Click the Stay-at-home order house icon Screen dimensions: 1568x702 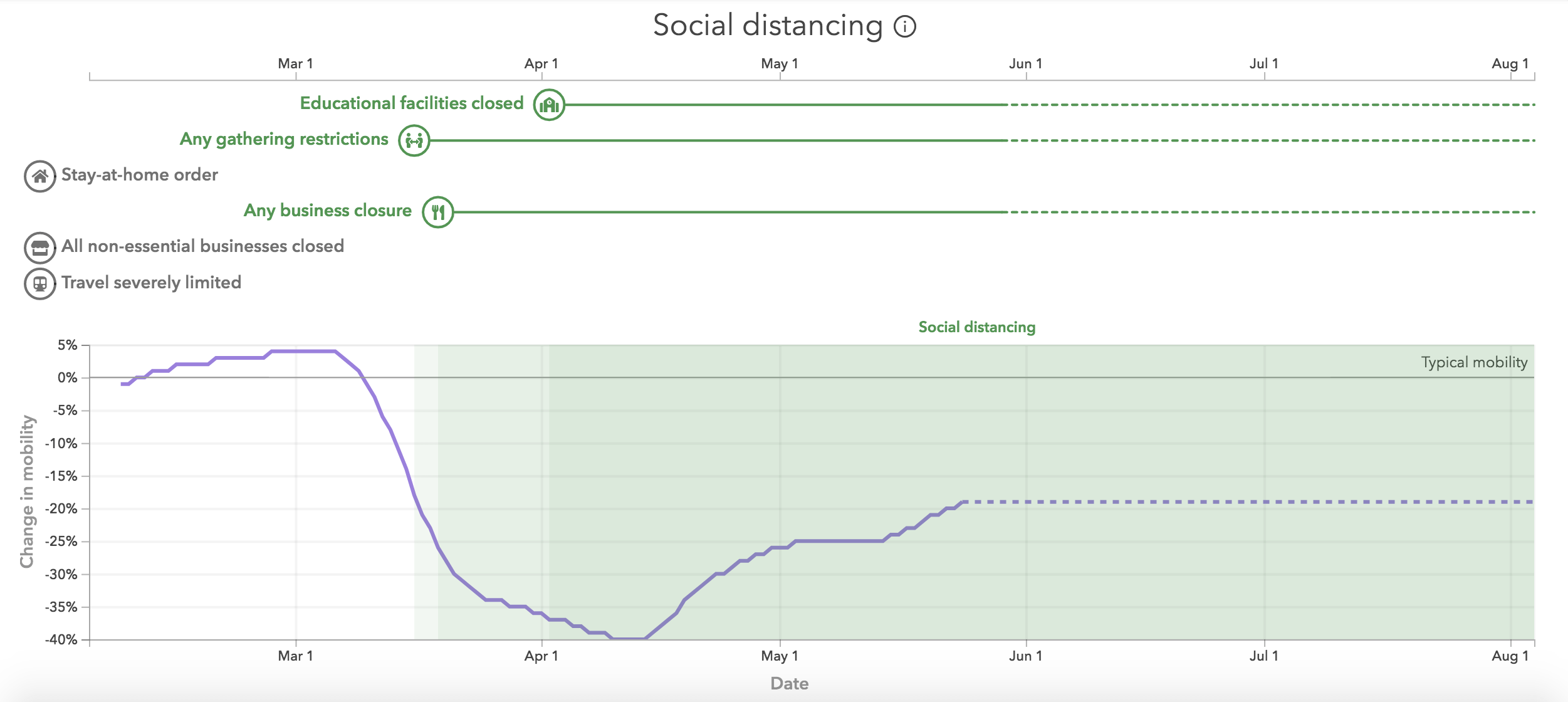[x=39, y=176]
